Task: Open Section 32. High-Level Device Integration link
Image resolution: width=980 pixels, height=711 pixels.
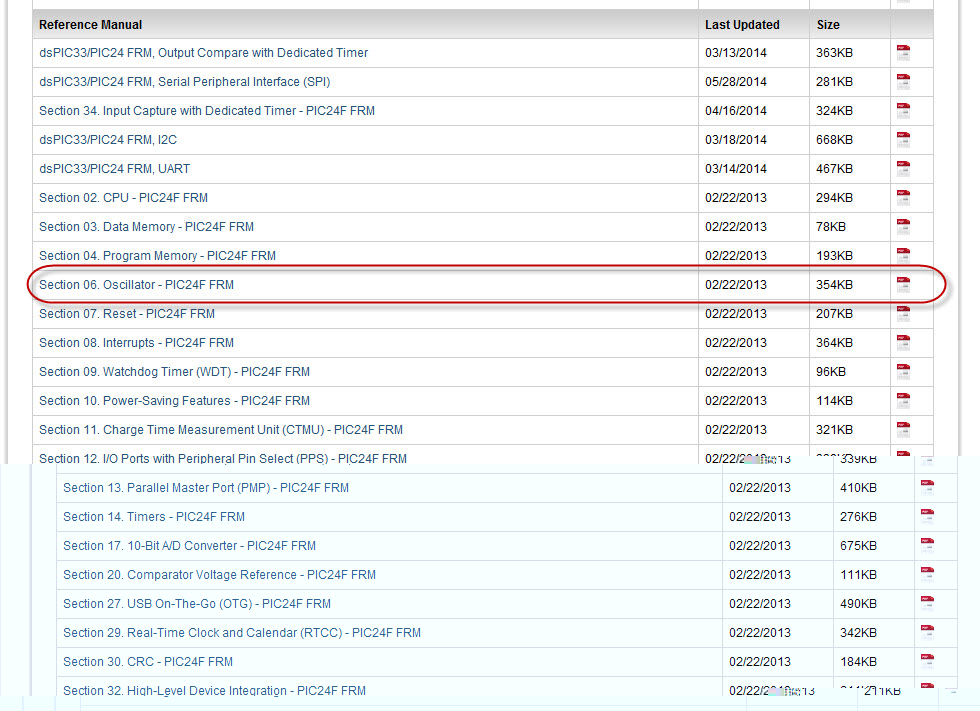Action: [x=214, y=690]
